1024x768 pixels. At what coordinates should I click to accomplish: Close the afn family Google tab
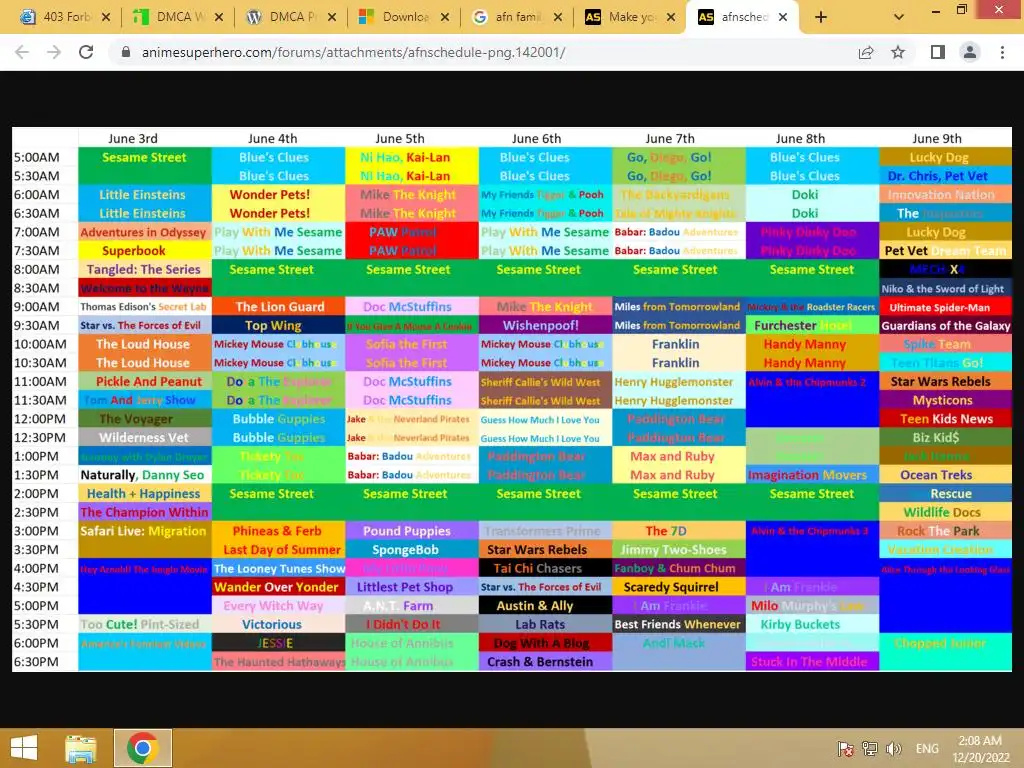[x=558, y=17]
